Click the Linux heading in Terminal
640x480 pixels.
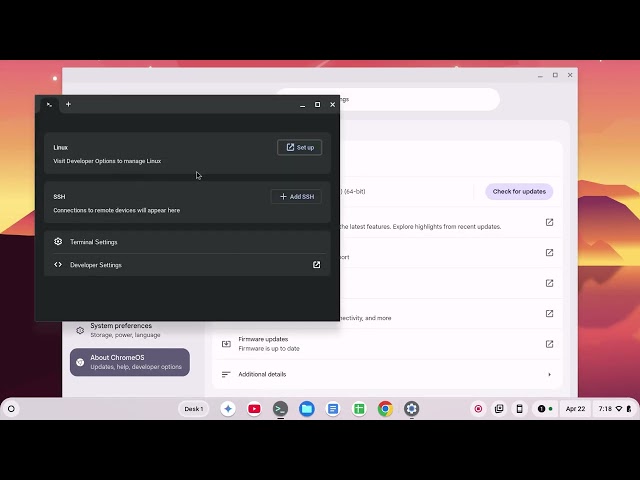click(x=60, y=147)
